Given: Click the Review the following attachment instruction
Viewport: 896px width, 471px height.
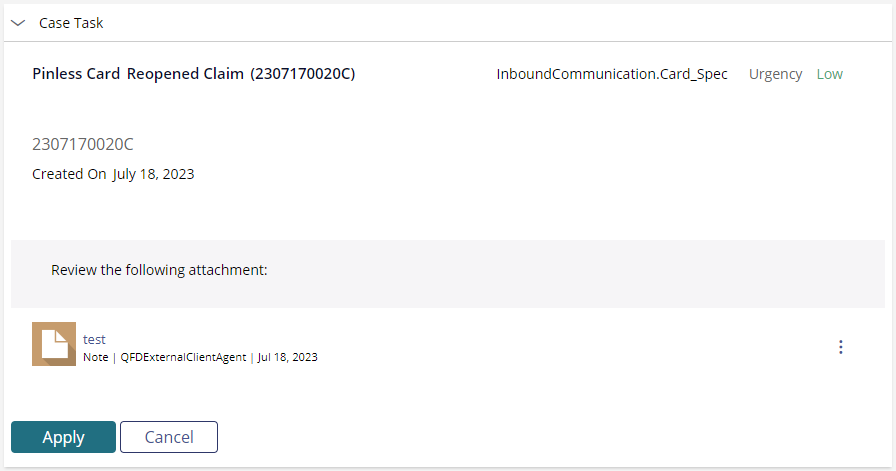Looking at the screenshot, I should tap(159, 270).
